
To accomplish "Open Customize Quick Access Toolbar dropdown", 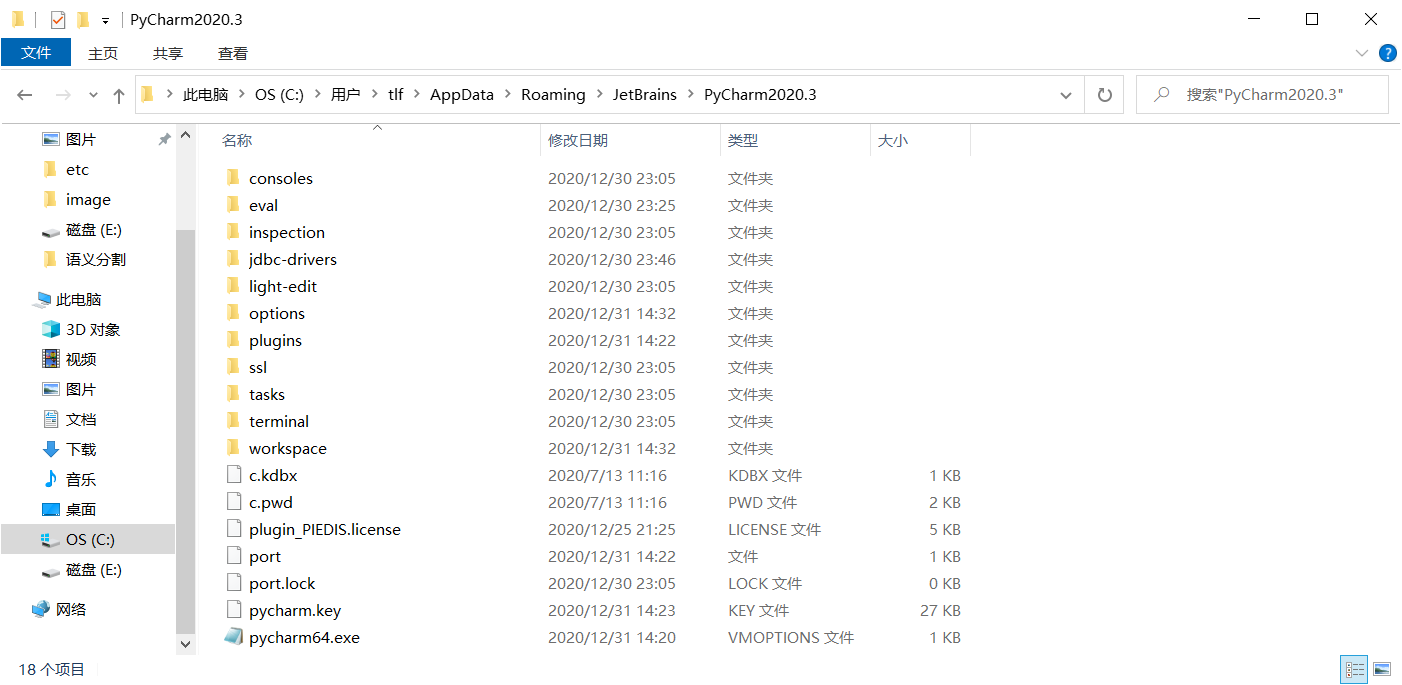I will 105,20.
